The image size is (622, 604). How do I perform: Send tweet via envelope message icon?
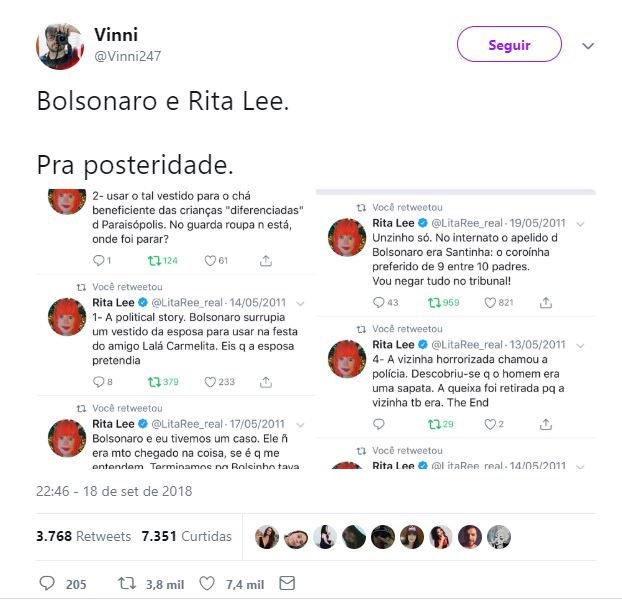point(287,583)
